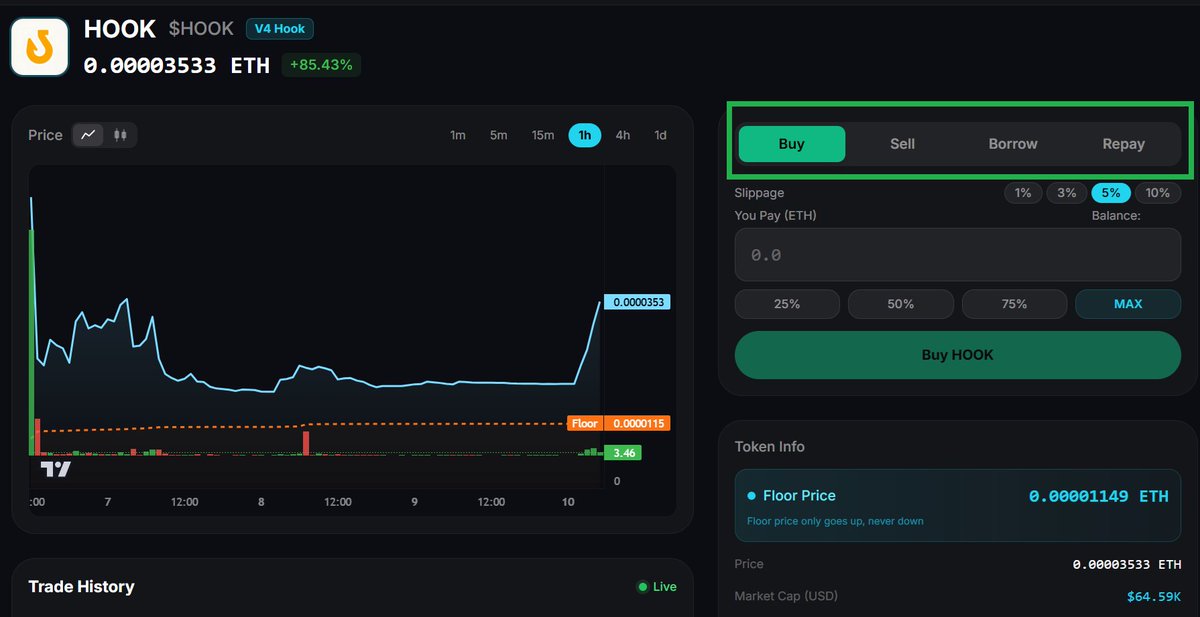This screenshot has height=617, width=1200.
Task: Open the Borrow tab
Action: [x=1013, y=144]
